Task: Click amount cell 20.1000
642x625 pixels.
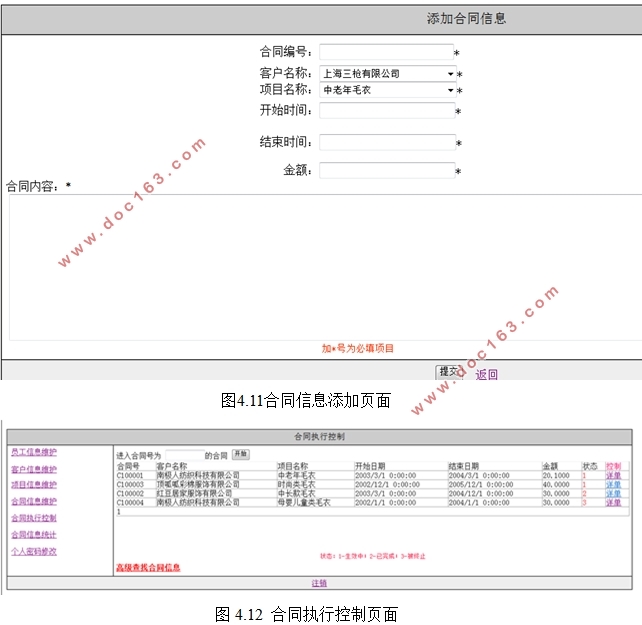Action: click(x=556, y=476)
